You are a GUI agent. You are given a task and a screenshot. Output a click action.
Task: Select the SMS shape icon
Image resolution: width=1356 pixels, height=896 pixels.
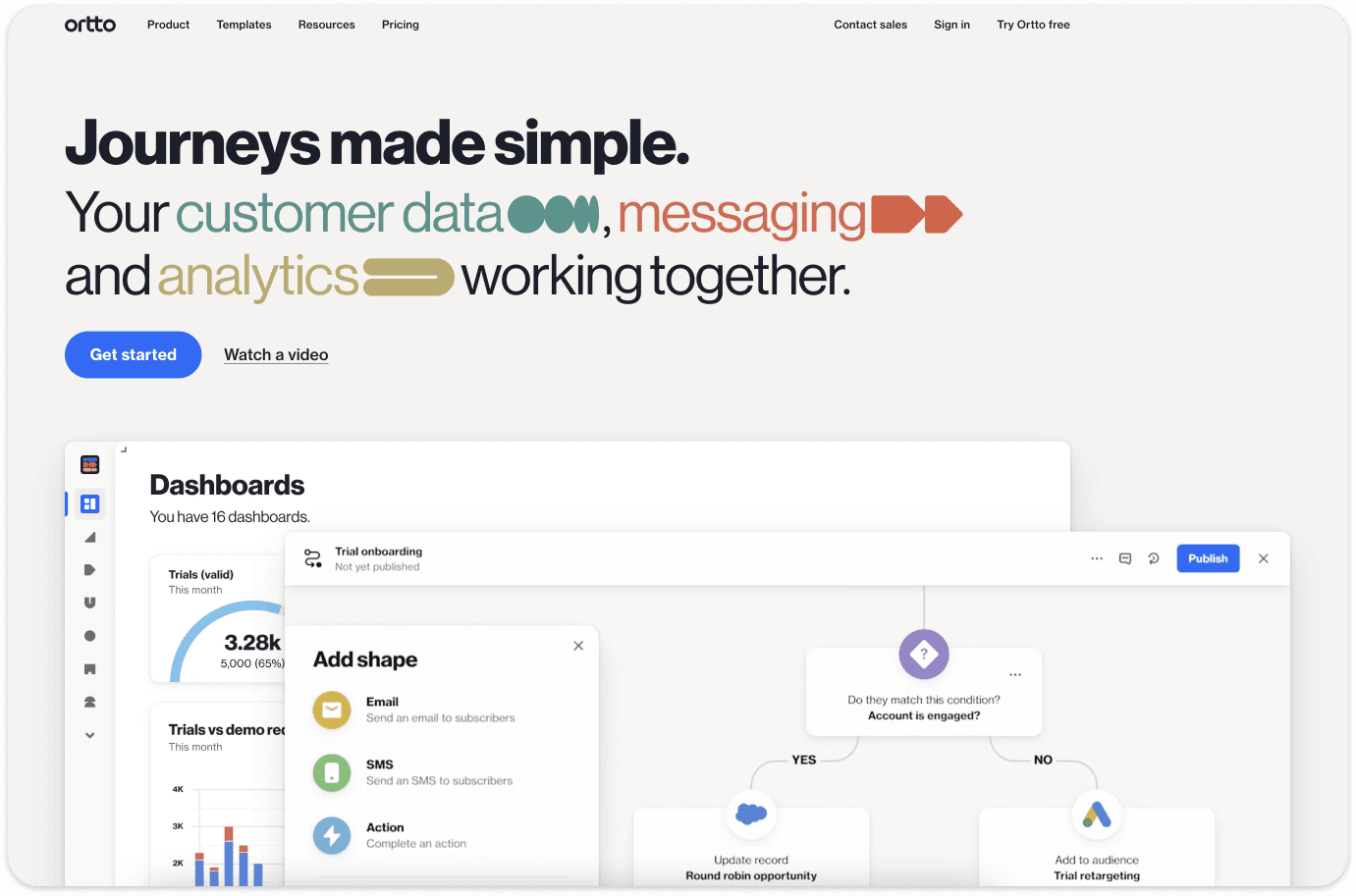[332, 772]
